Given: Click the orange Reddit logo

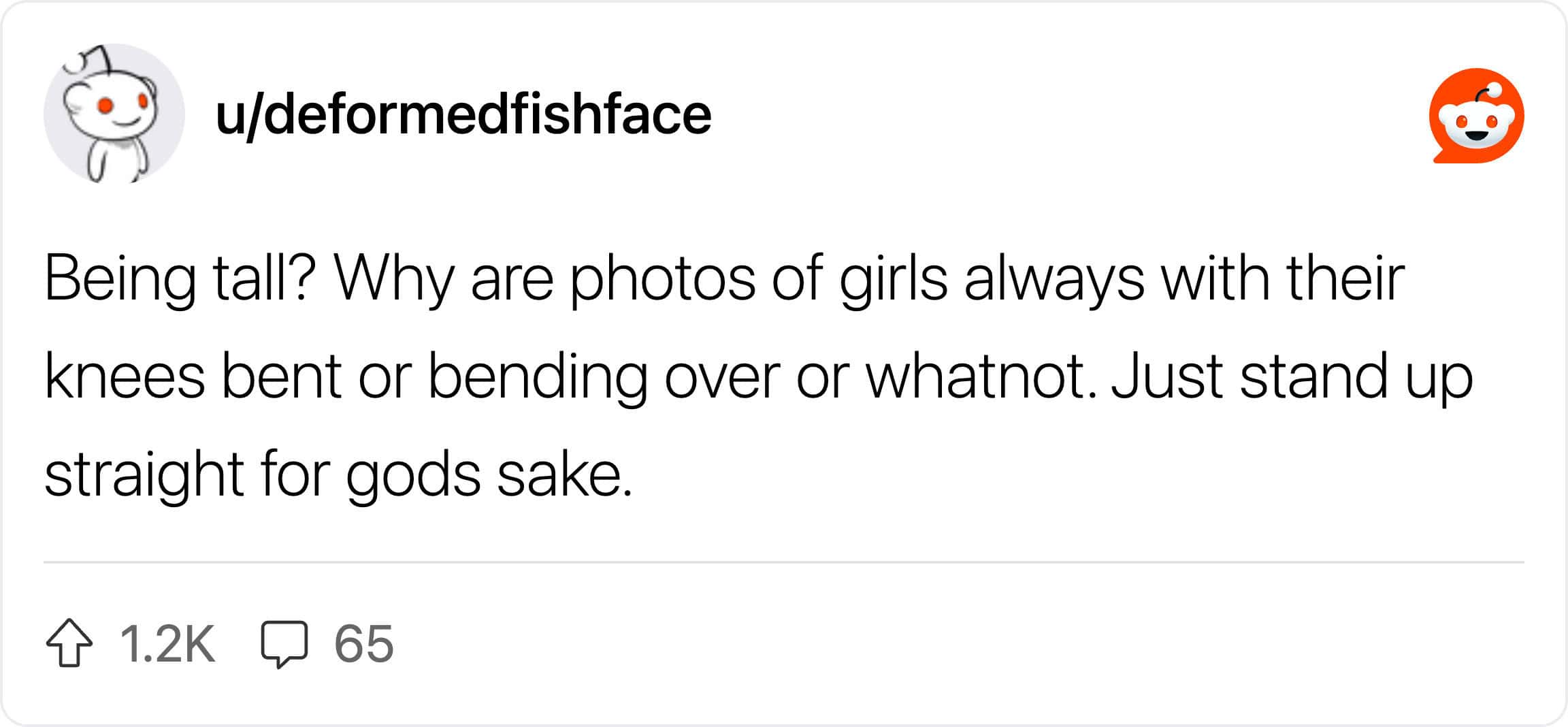Looking at the screenshot, I should click(x=1476, y=116).
